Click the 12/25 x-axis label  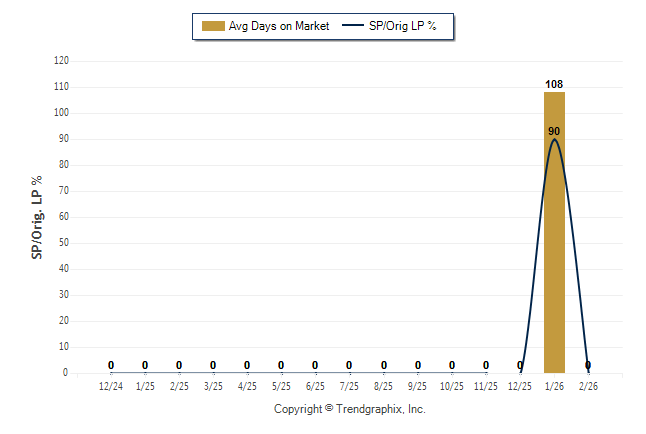click(x=520, y=385)
